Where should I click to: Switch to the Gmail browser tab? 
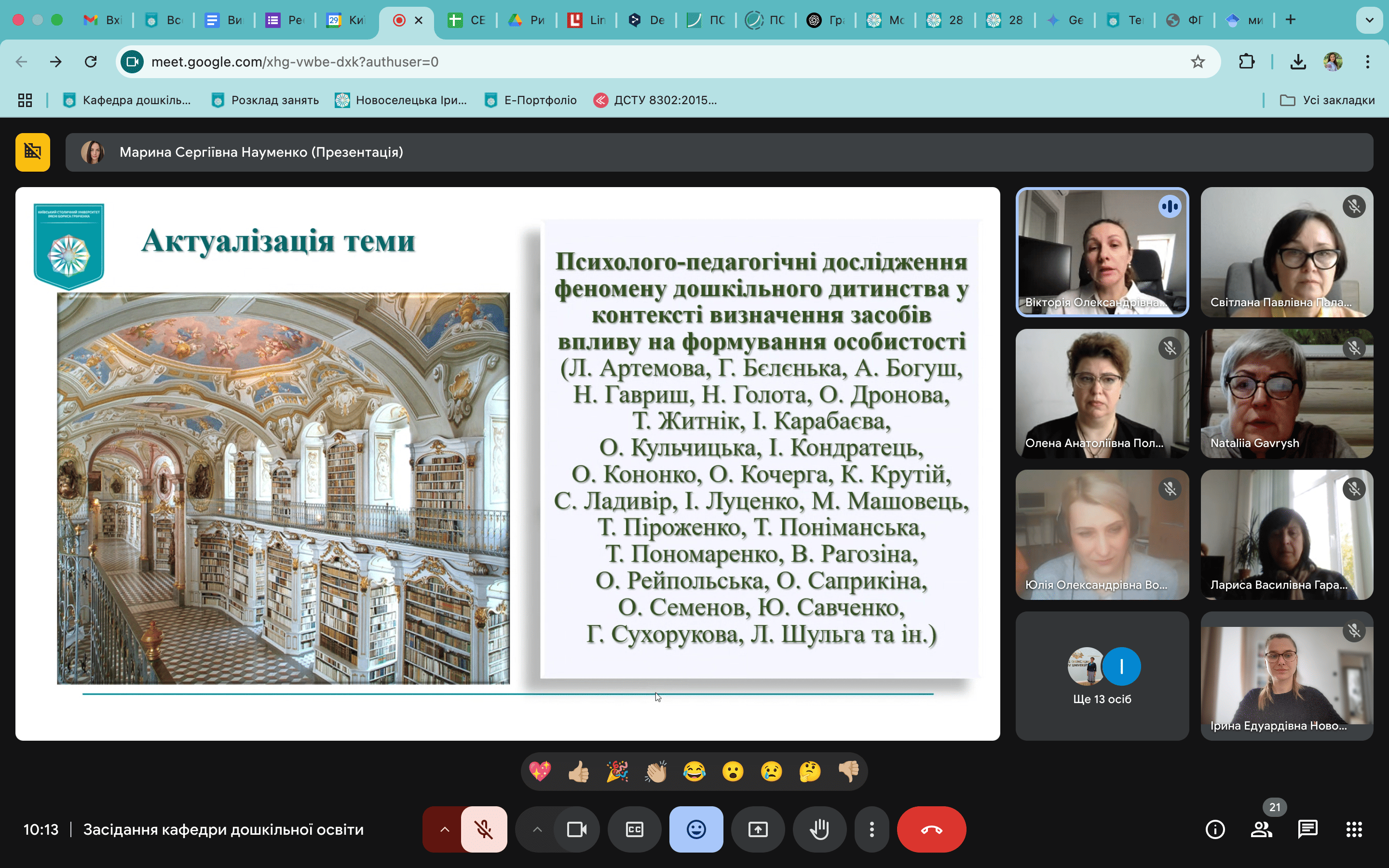pos(102,20)
